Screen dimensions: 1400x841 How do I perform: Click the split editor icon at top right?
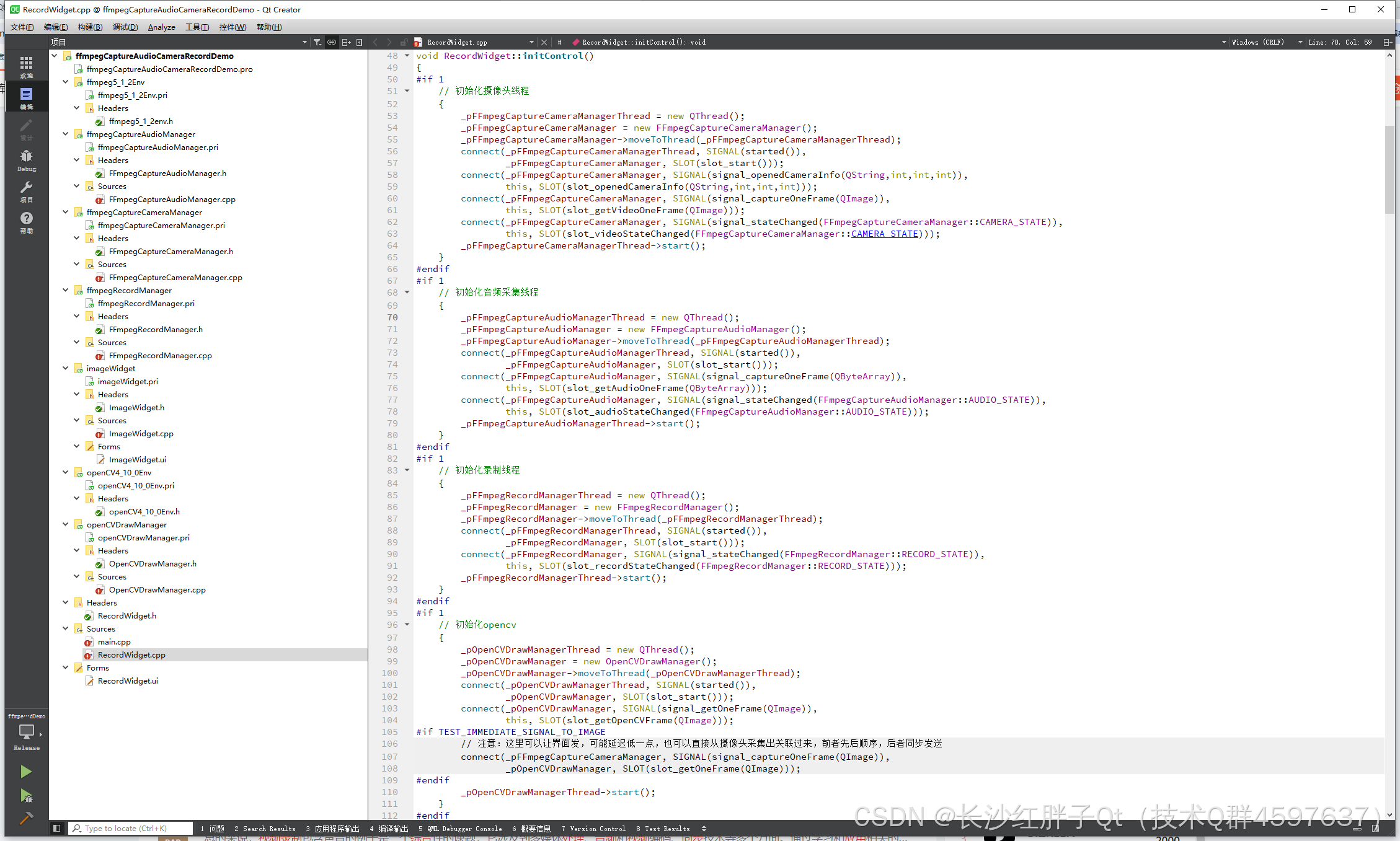[x=1388, y=42]
